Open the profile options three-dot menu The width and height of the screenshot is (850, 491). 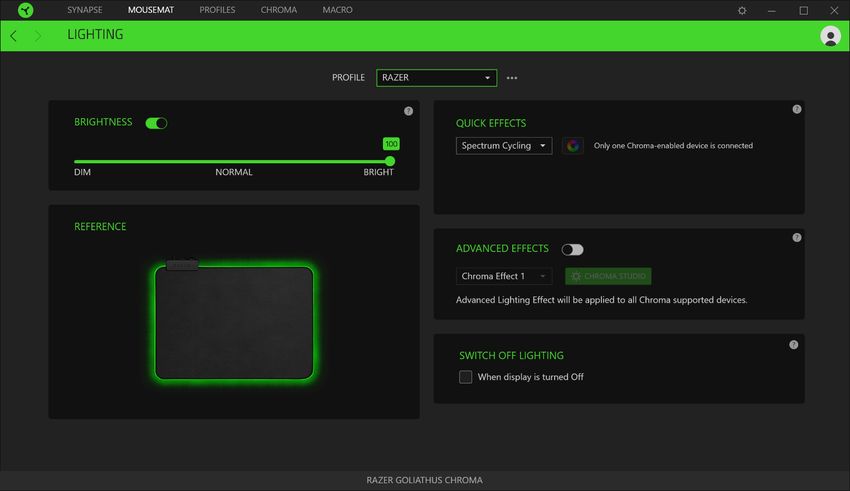coord(512,77)
